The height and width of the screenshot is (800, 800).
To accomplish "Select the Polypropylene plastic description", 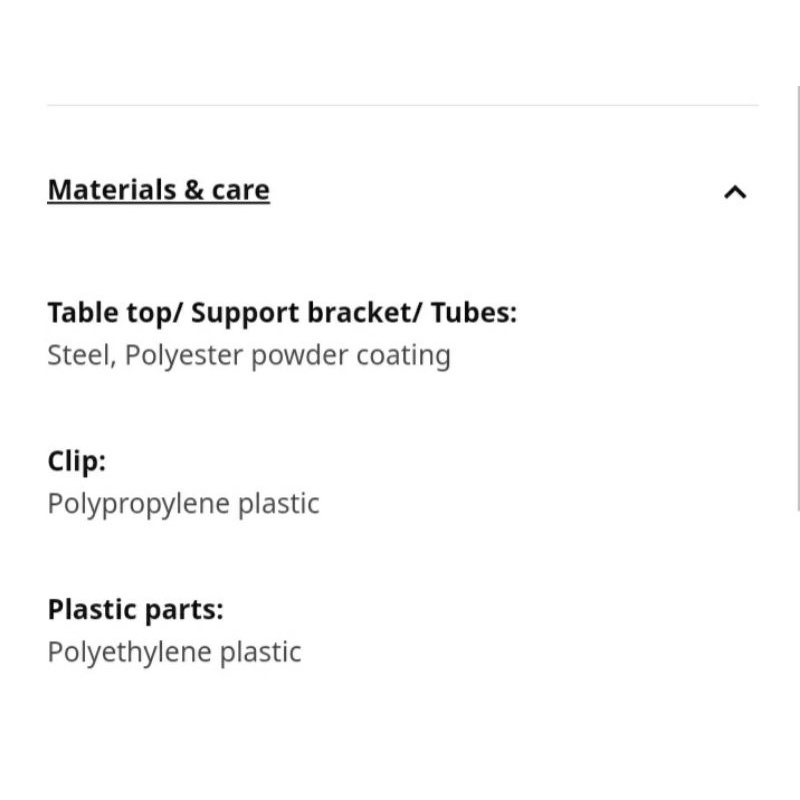I will click(x=183, y=502).
